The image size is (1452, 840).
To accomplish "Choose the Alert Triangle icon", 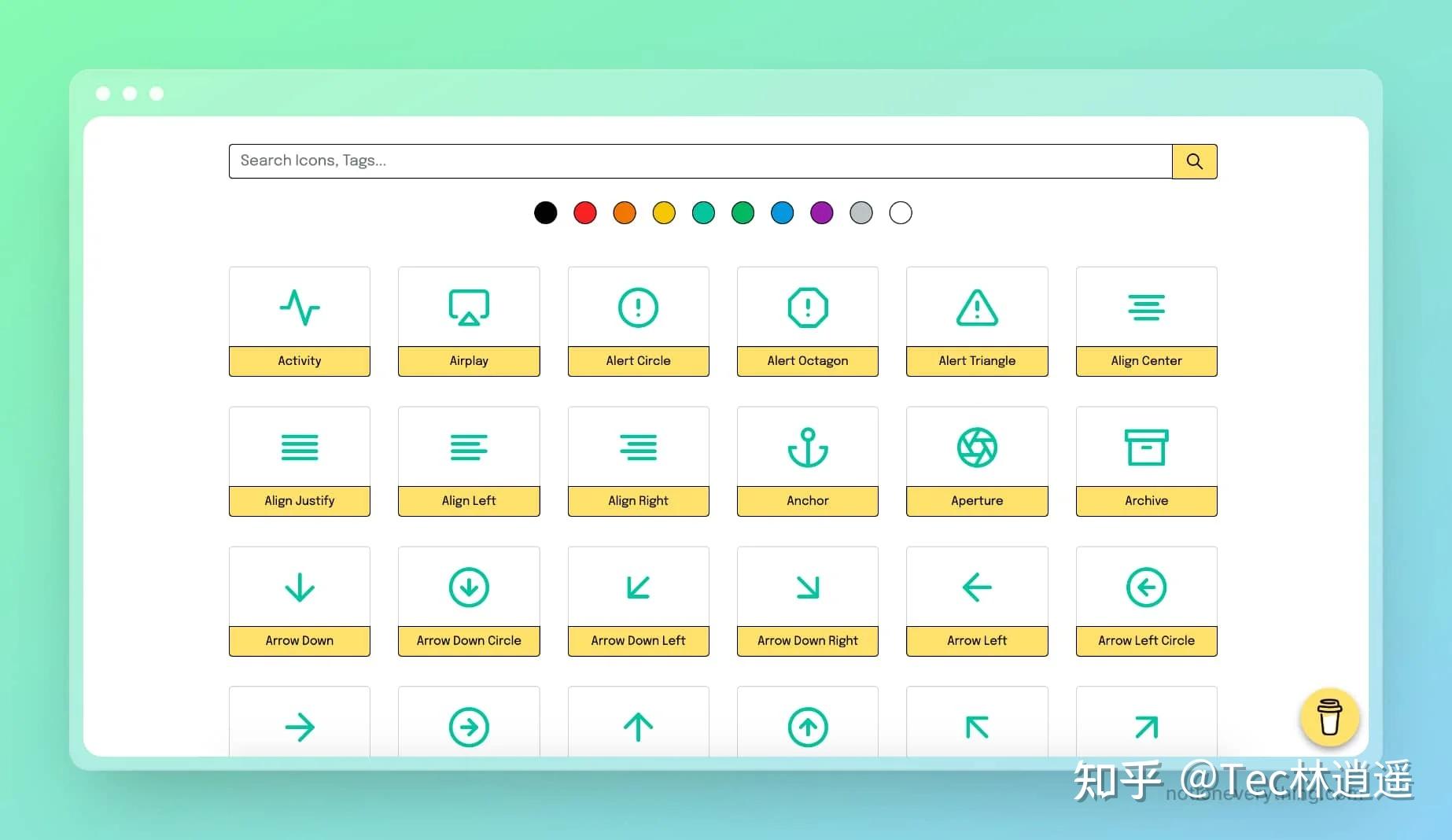I will point(976,308).
